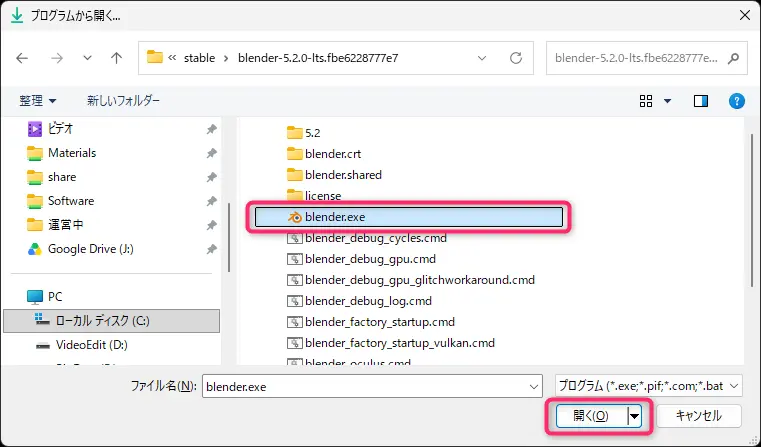Click pin icon beside 運営中
The width and height of the screenshot is (761, 447).
(x=212, y=225)
